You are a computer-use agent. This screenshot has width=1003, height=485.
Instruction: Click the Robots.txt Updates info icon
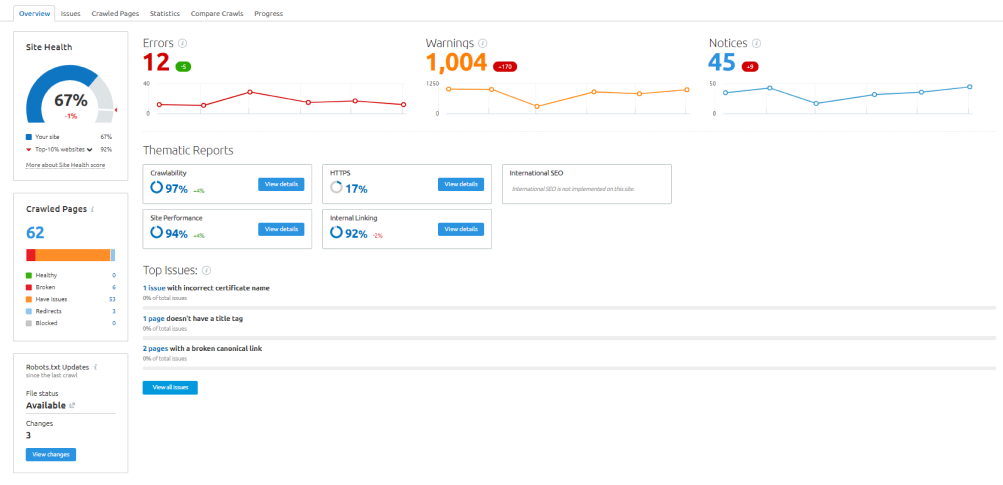pyautogui.click(x=95, y=367)
